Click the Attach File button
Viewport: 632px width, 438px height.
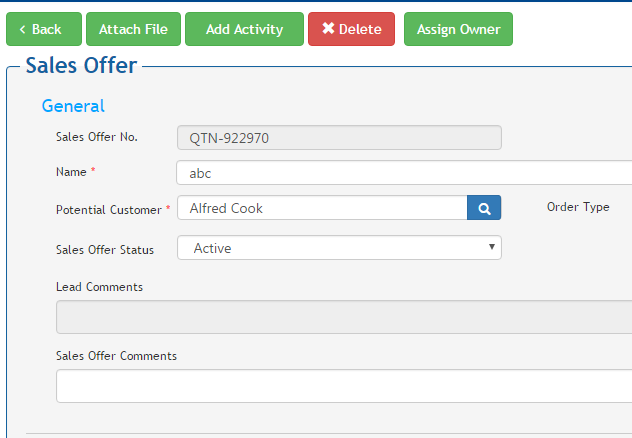(133, 29)
